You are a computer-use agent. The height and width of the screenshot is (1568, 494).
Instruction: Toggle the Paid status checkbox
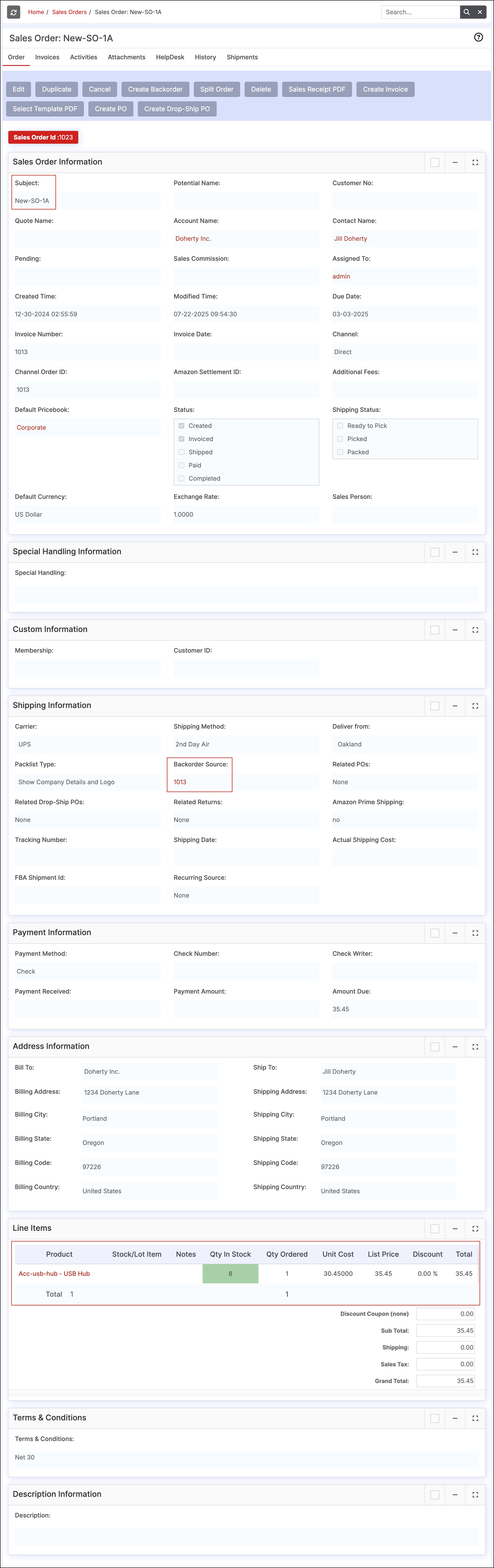(182, 466)
